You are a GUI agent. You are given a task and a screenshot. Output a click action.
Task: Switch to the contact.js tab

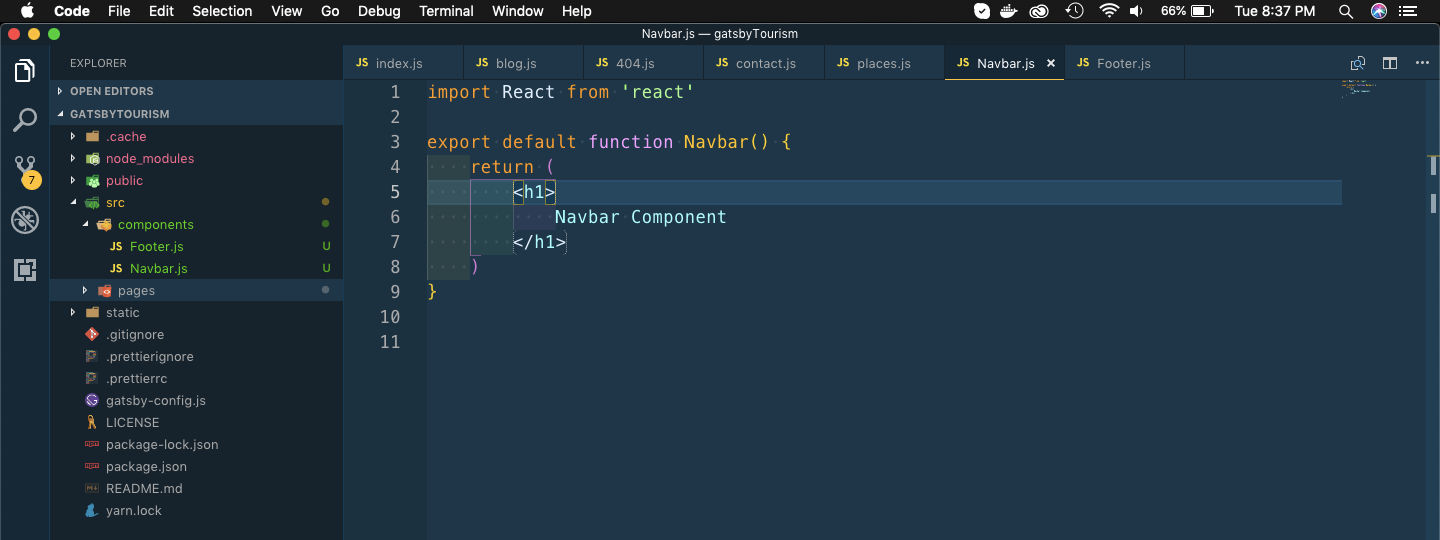point(763,62)
